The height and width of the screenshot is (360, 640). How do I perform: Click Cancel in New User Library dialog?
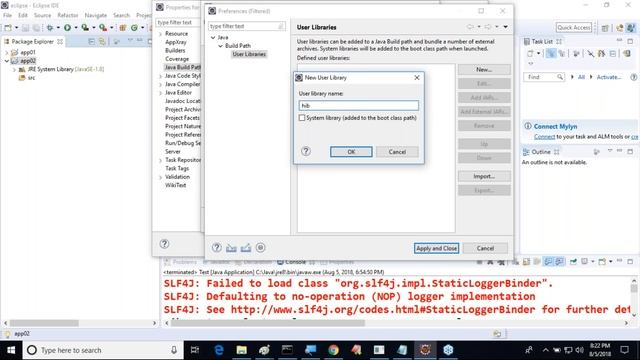(397, 152)
